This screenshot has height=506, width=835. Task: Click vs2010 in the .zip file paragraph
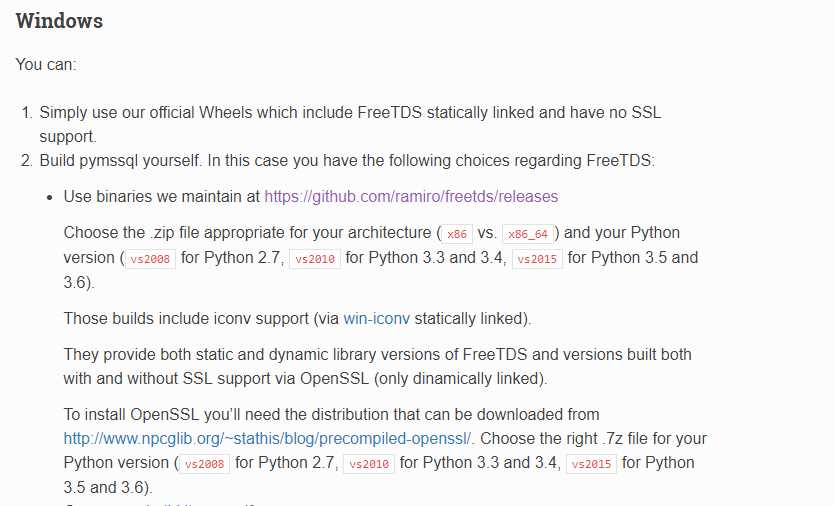pyautogui.click(x=315, y=259)
